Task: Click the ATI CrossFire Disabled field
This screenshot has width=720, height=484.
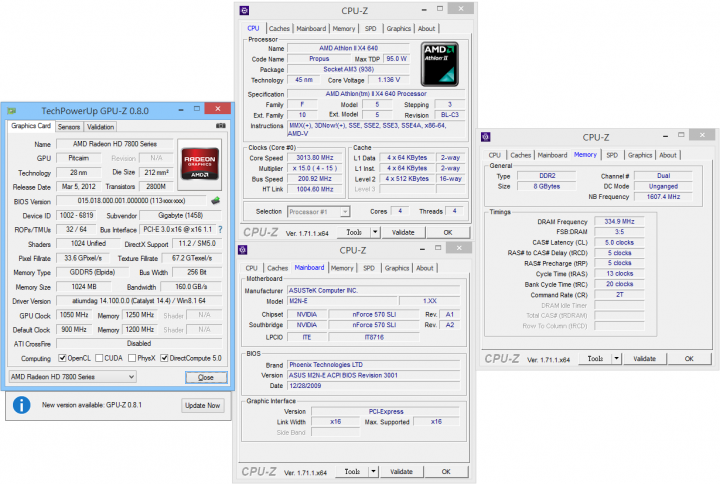Action: pyautogui.click(x=139, y=343)
